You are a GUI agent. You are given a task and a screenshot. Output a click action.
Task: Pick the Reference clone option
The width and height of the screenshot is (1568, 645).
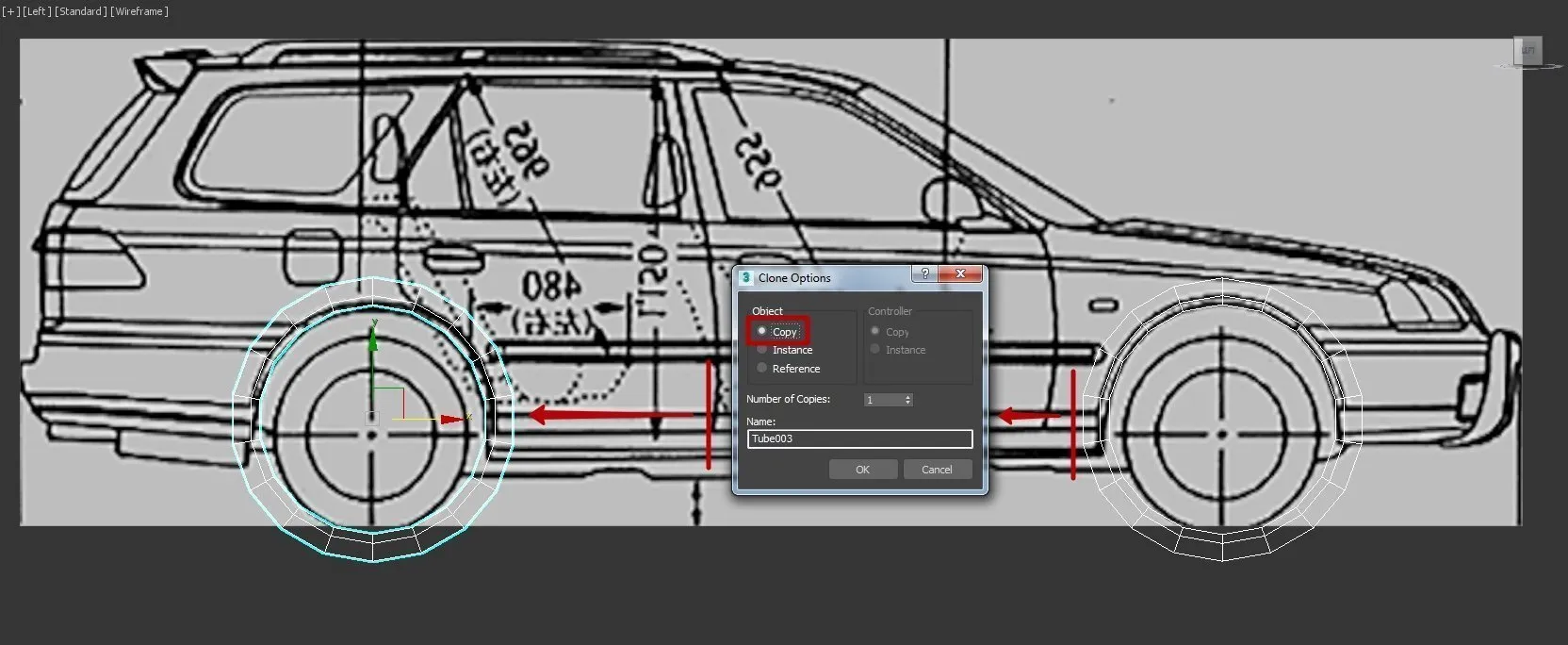[762, 368]
